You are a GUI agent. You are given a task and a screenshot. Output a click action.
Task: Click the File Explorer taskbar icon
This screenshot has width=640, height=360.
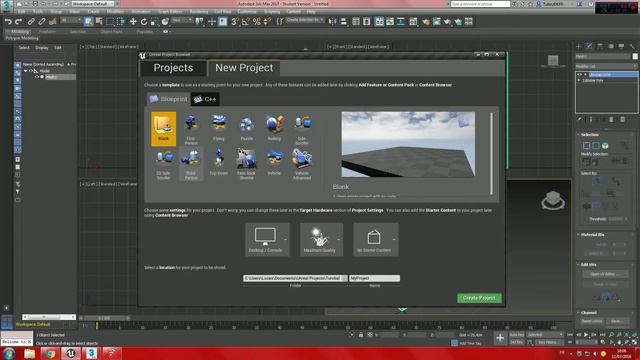click(x=29, y=353)
